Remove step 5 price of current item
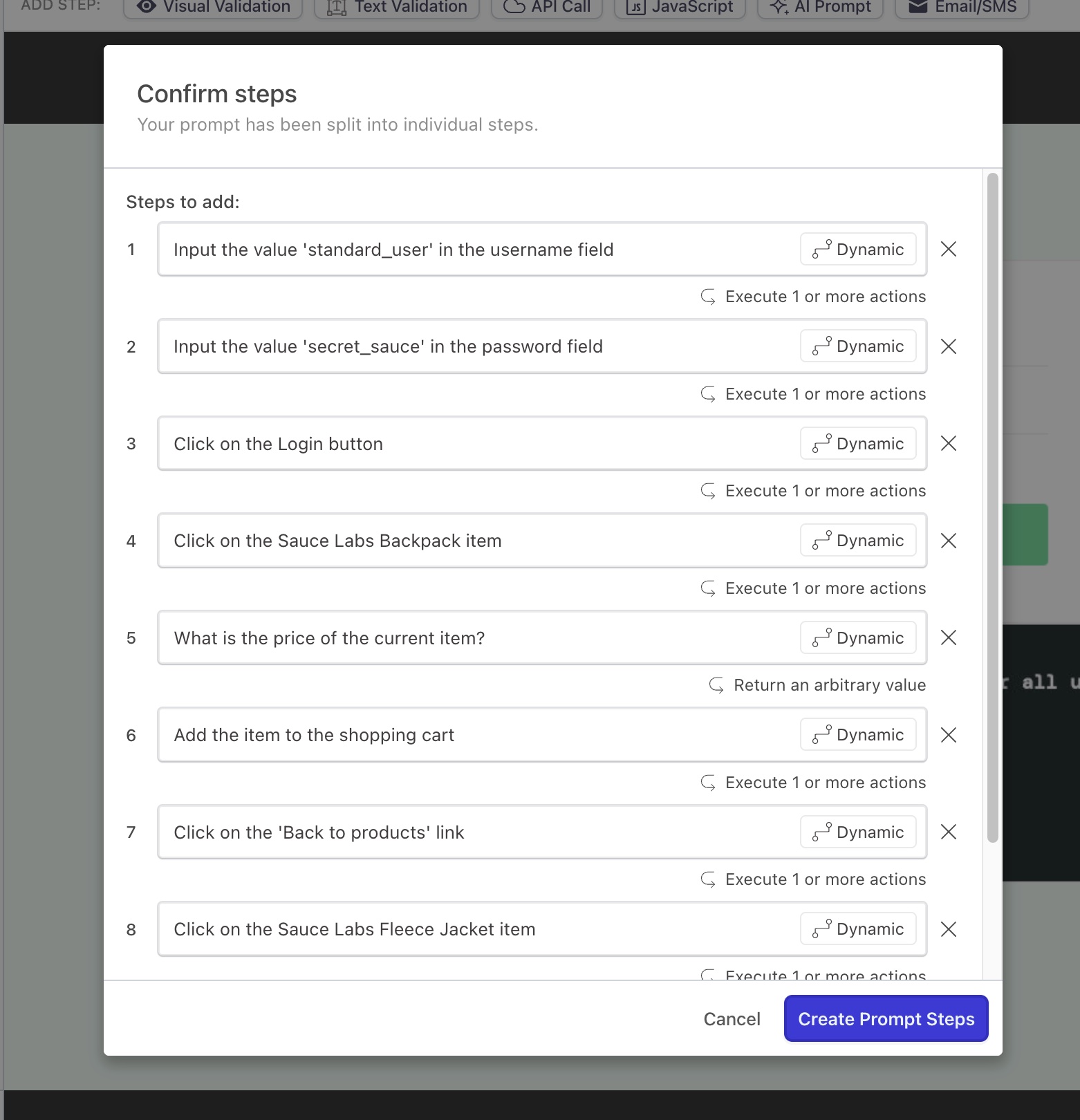Viewport: 1080px width, 1120px height. click(x=949, y=637)
